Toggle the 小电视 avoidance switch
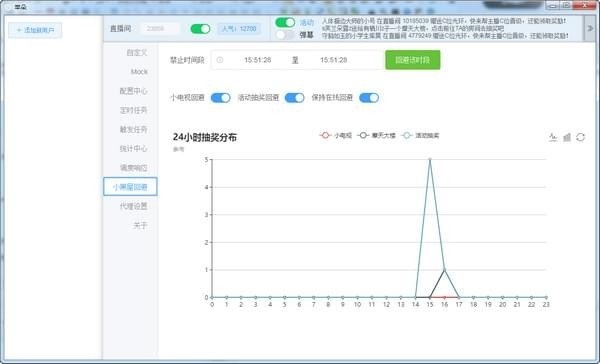This screenshot has width=600, height=364. click(x=220, y=98)
